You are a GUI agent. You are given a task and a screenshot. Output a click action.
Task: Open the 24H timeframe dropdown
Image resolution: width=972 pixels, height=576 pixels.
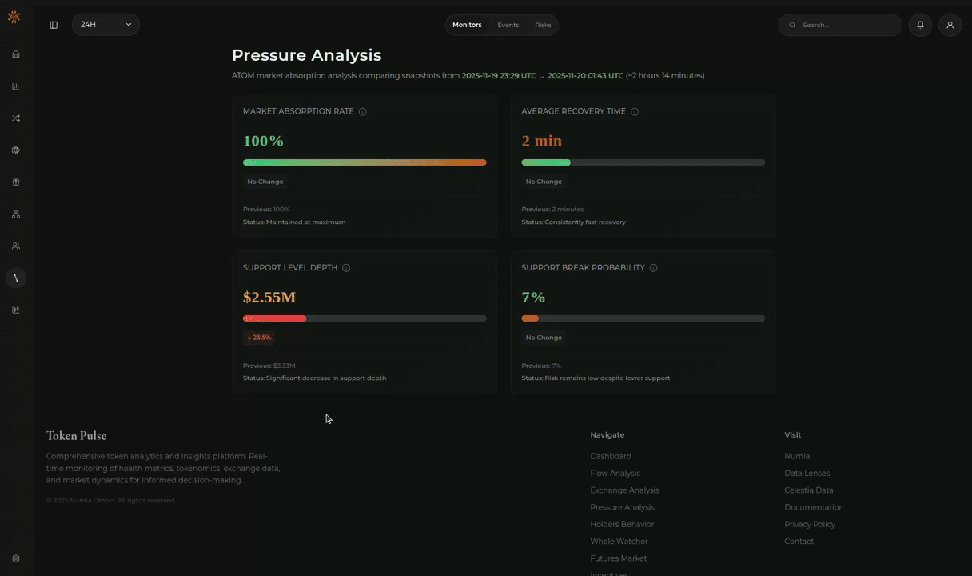[x=106, y=25]
